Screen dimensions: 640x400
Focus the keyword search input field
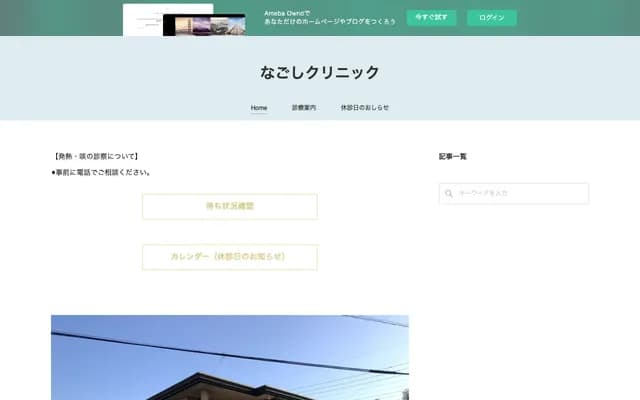tap(514, 193)
